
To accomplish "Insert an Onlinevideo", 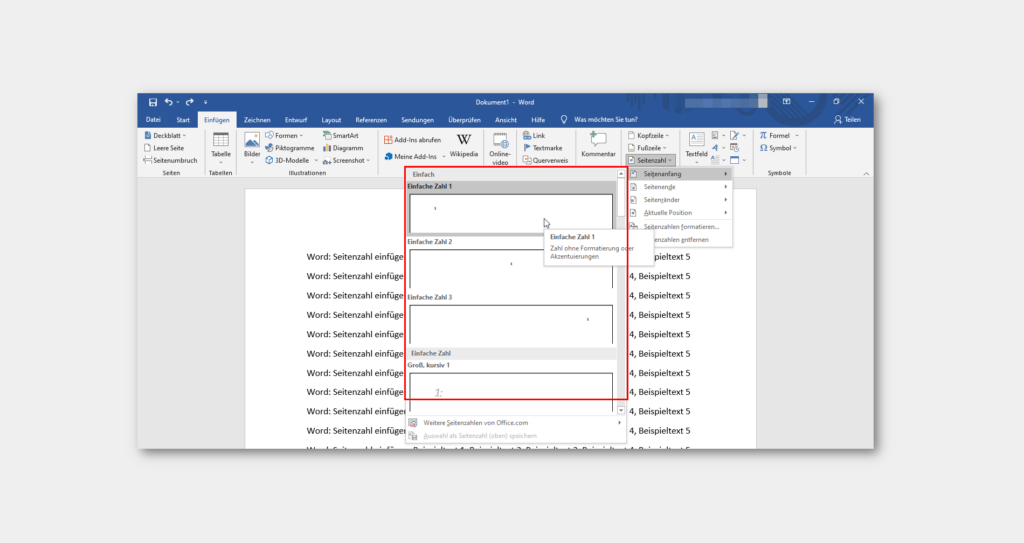I will [500, 147].
